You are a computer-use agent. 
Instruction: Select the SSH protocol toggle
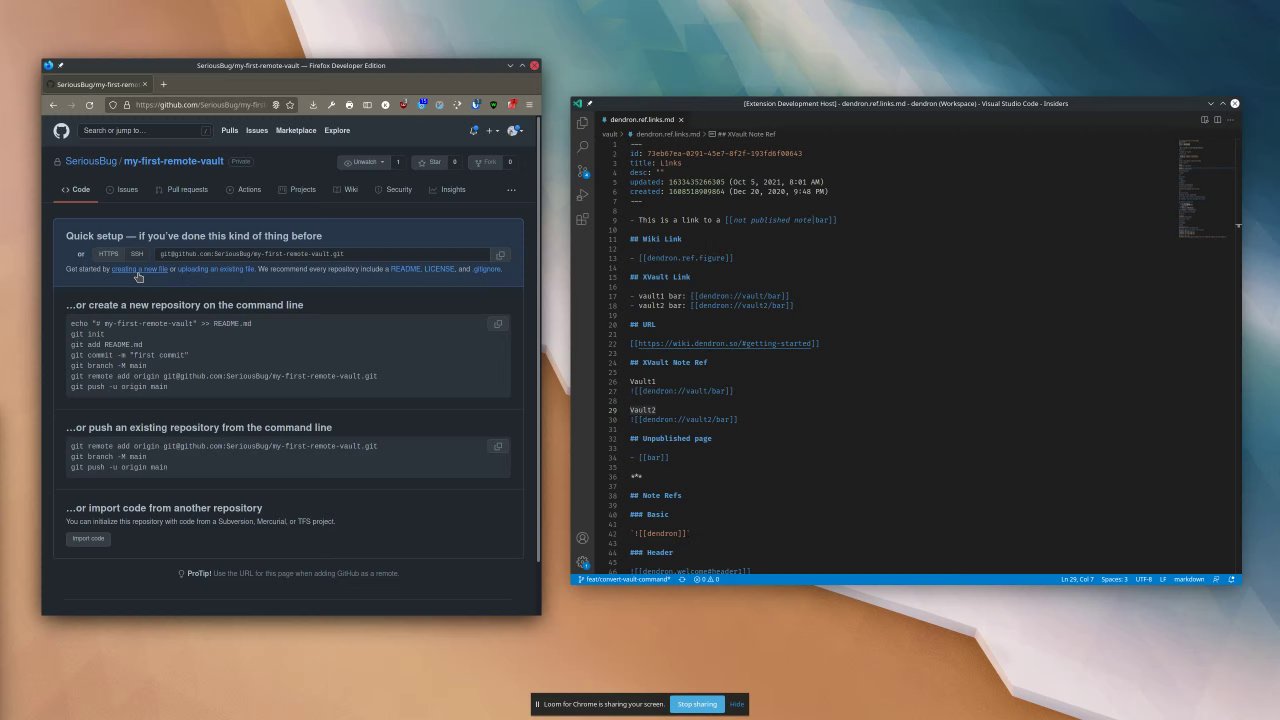137,254
